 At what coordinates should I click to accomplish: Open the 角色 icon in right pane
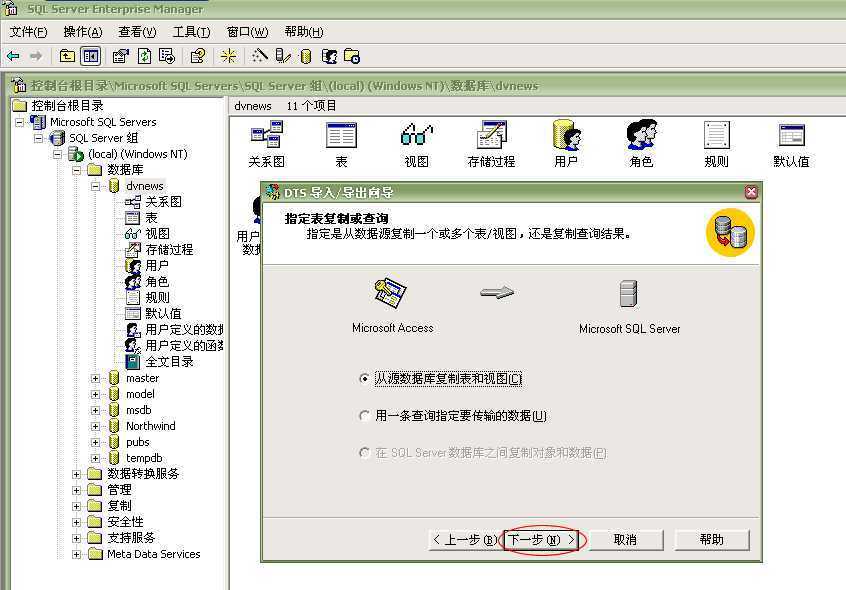[641, 144]
